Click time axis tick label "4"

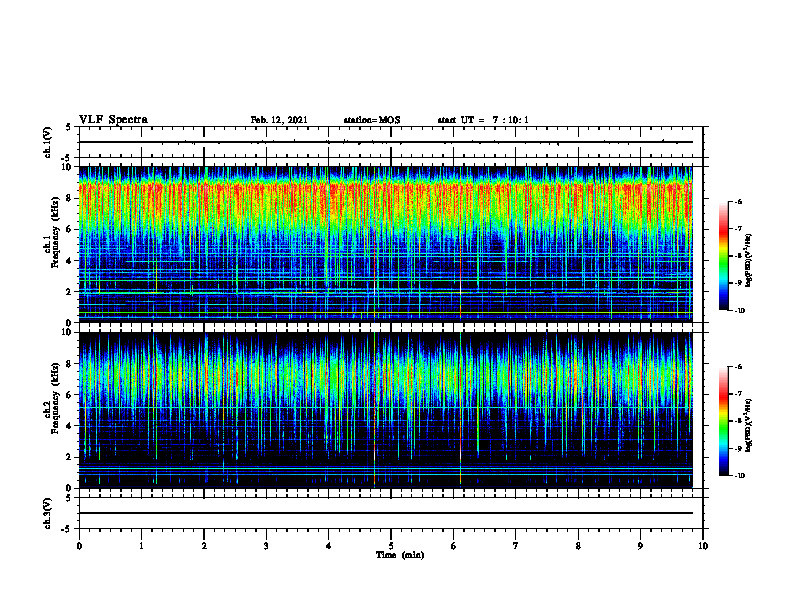click(x=329, y=546)
